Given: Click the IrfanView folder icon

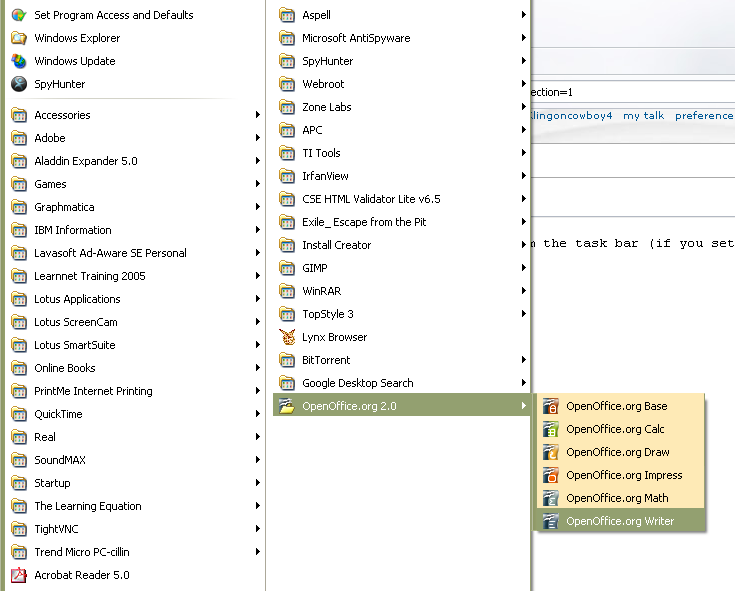Looking at the screenshot, I should pyautogui.click(x=287, y=176).
